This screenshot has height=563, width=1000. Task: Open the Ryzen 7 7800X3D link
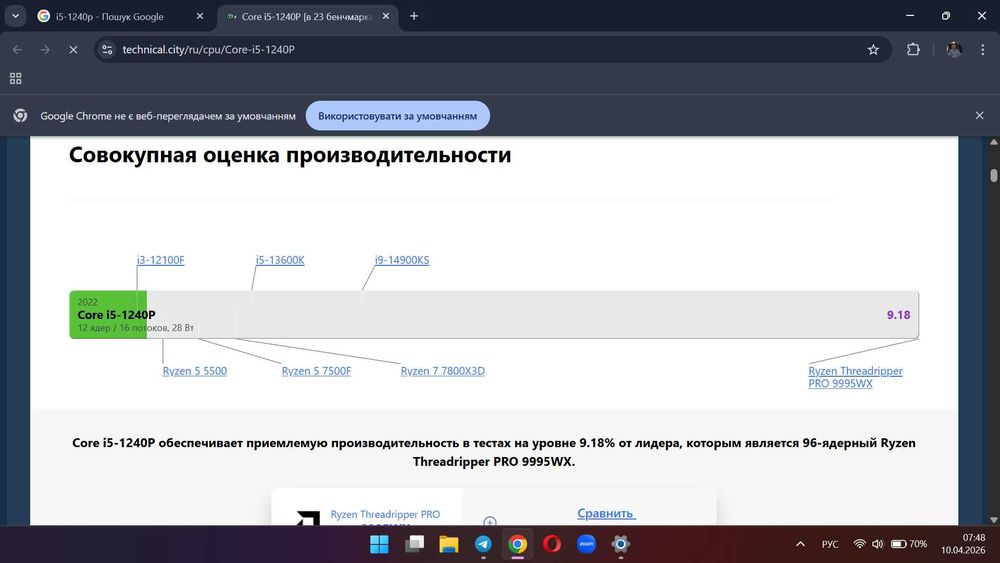(x=443, y=370)
